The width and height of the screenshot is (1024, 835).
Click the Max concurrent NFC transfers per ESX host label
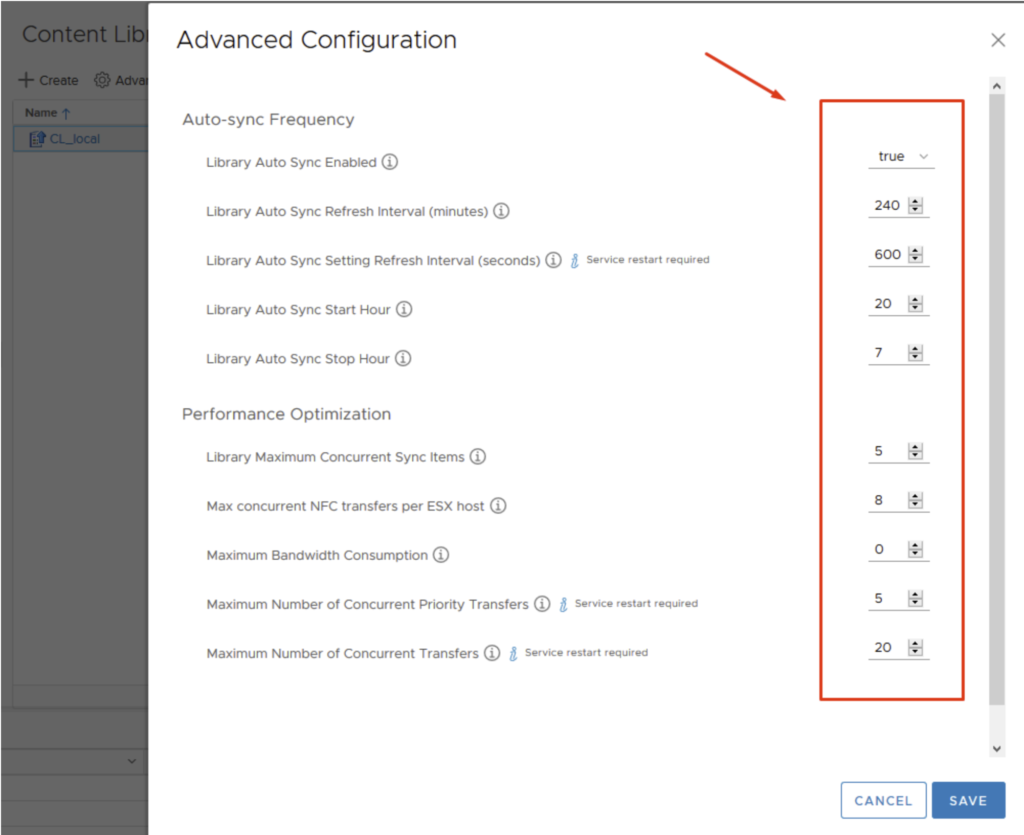(345, 506)
